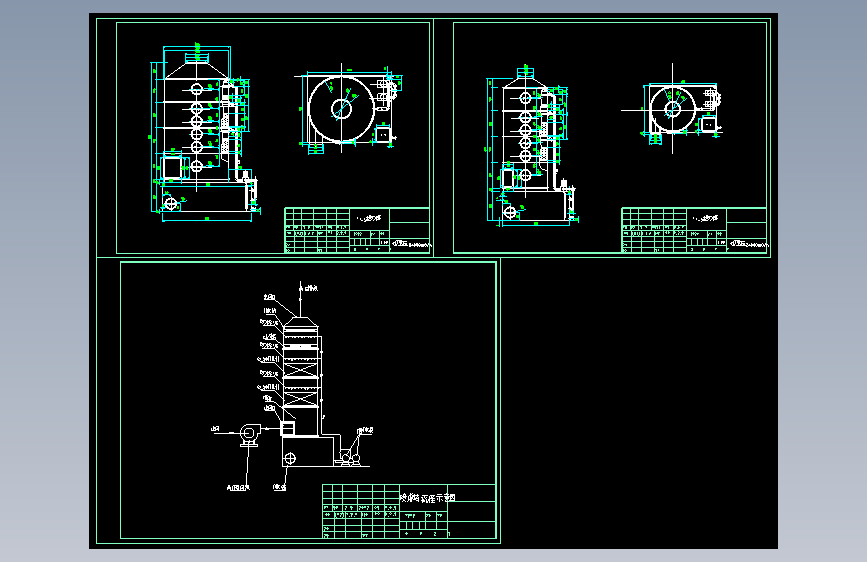Viewport: 867px width, 562px height.
Task: Click the label pointing to the pumps in flow diagram
Action: 365,430
